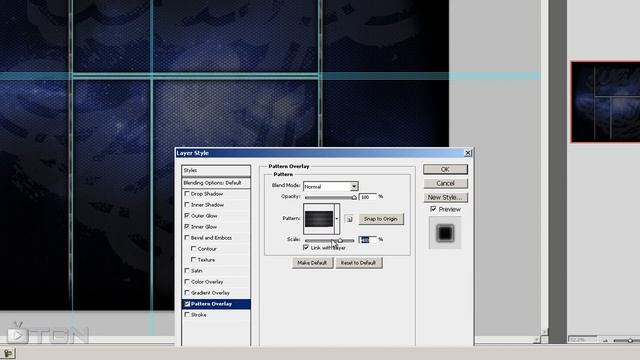This screenshot has width=640, height=360.
Task: Enable Stroke checkbox
Action: pos(187,315)
